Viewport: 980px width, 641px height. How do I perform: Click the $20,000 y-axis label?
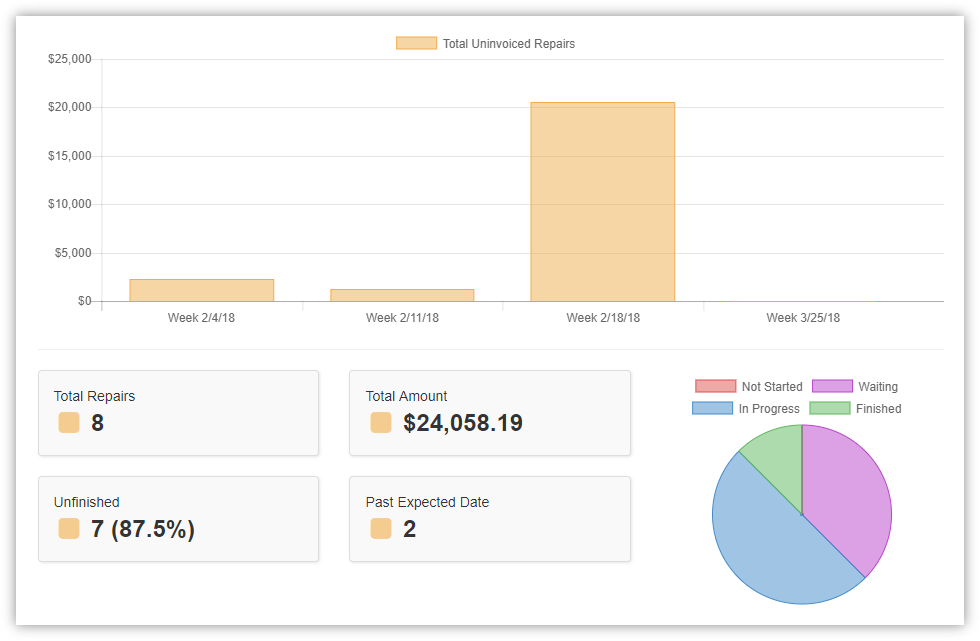[70, 107]
